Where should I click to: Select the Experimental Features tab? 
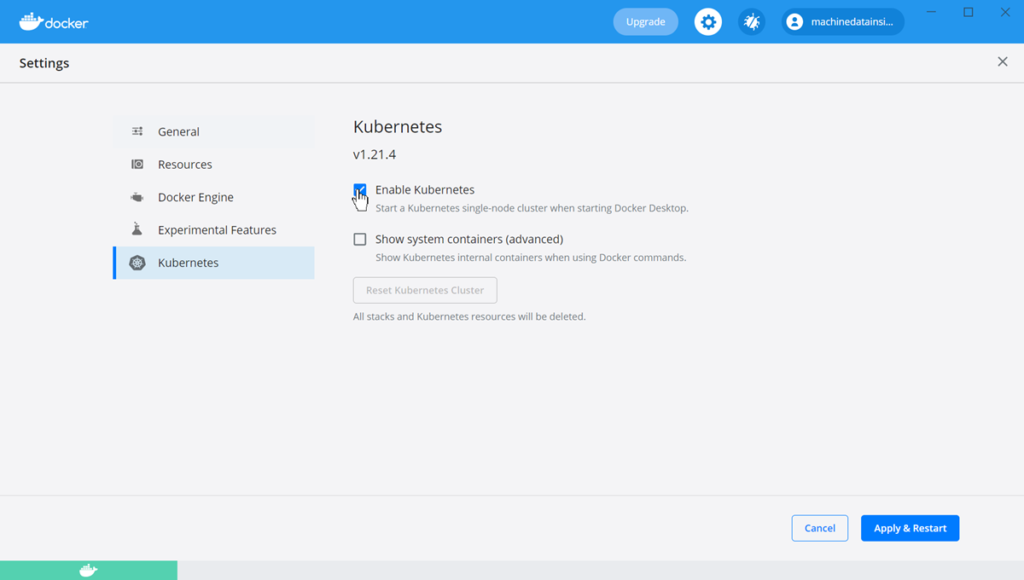(217, 230)
